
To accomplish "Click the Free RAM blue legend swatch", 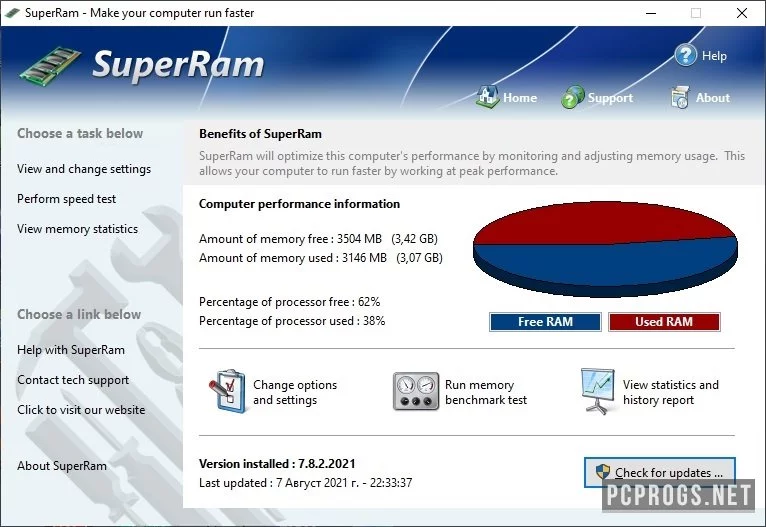I will [545, 322].
